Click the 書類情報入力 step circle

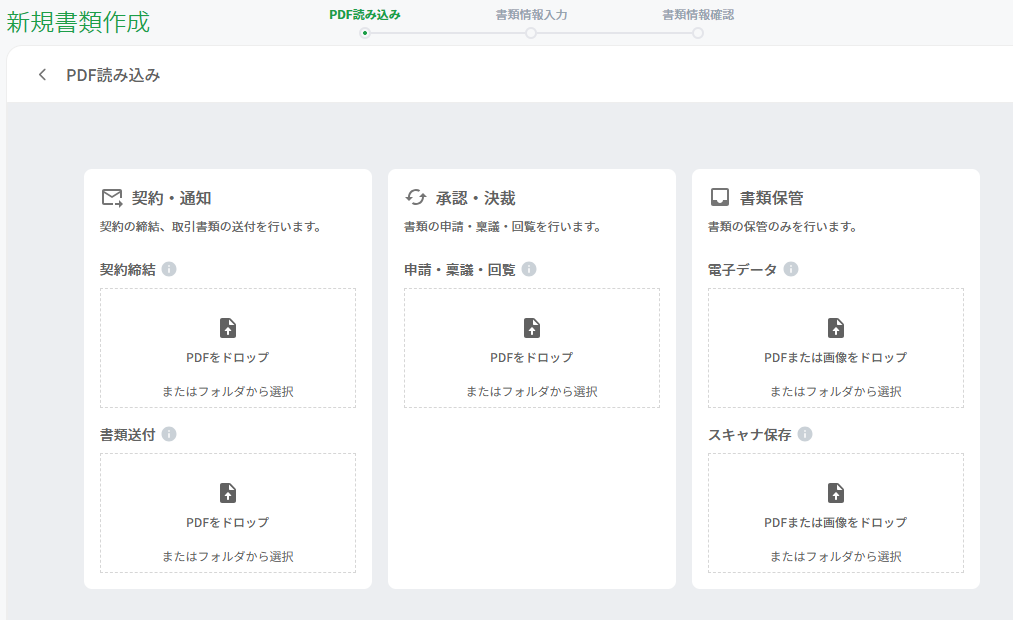531,33
